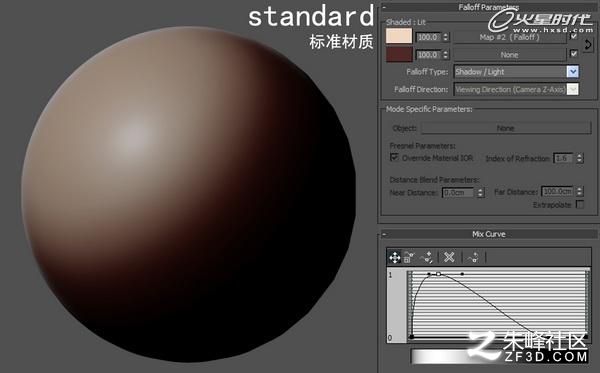Open the Map #2 (Falloff) map button
Screen dimensions: 600x373
click(510, 37)
